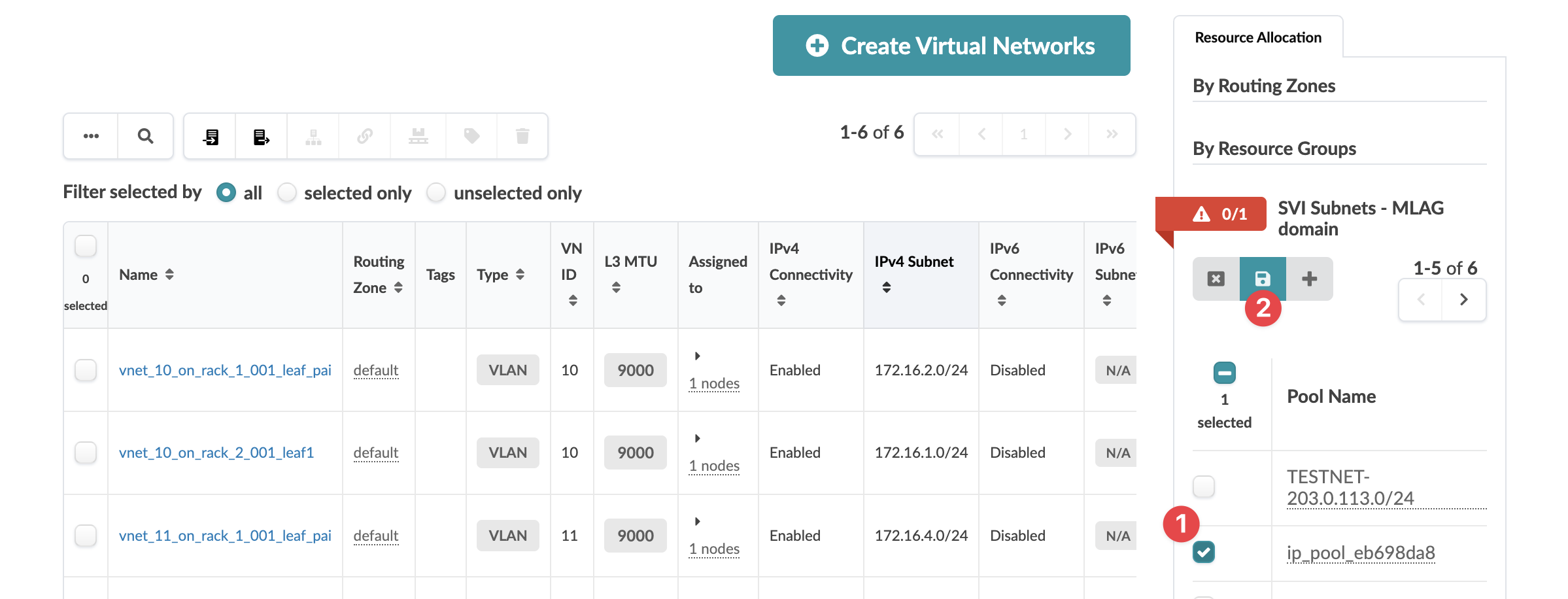The width and height of the screenshot is (1568, 599).
Task: Open the three-dots more options menu
Action: (91, 136)
